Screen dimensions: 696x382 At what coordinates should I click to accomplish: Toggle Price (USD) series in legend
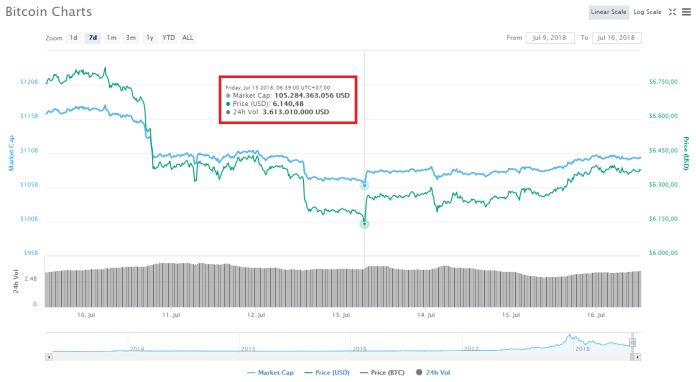327,373
